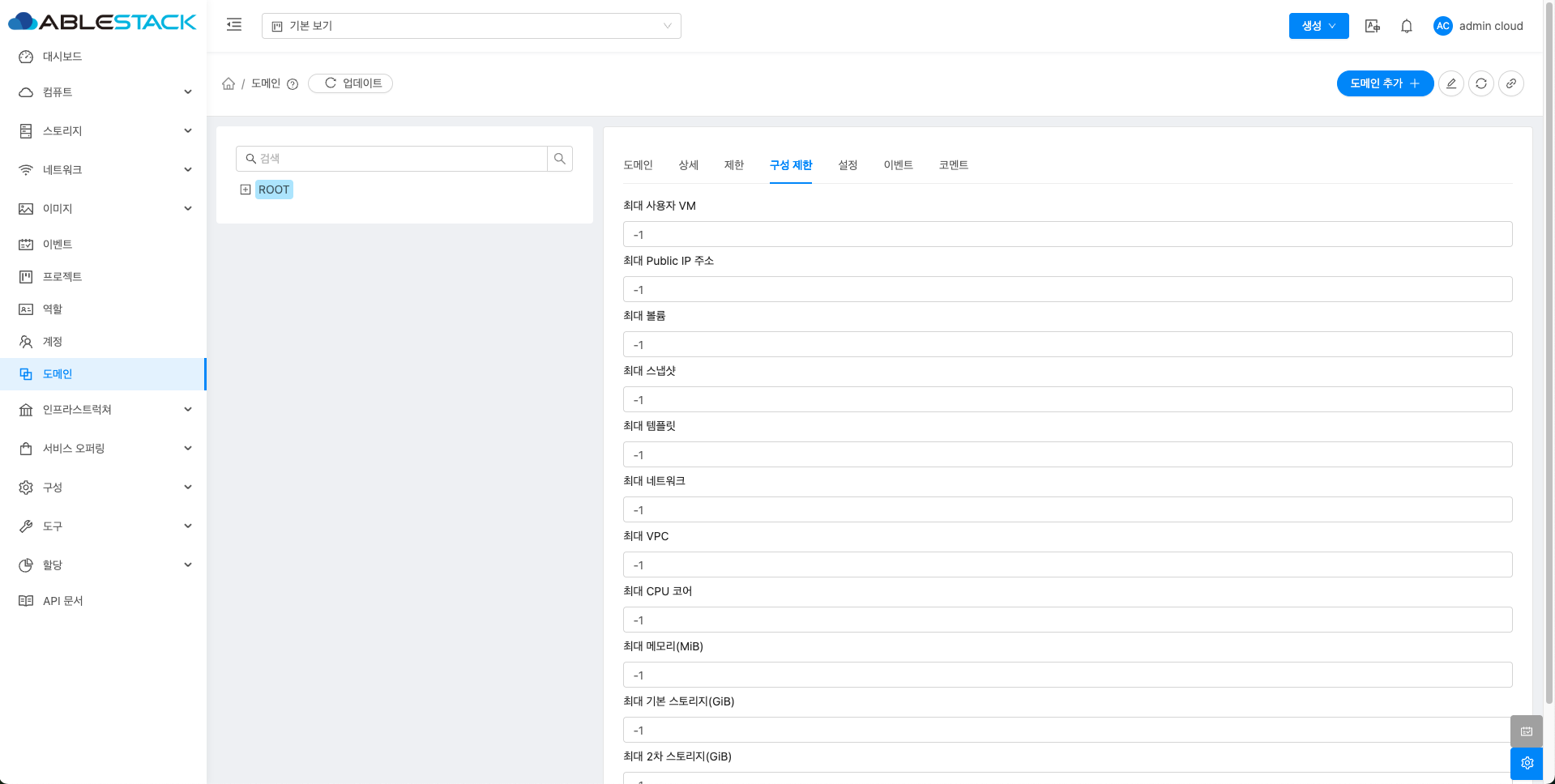Expand the 컴퓨트 sidebar menu
Viewport: 1555px width, 784px height.
105,92
